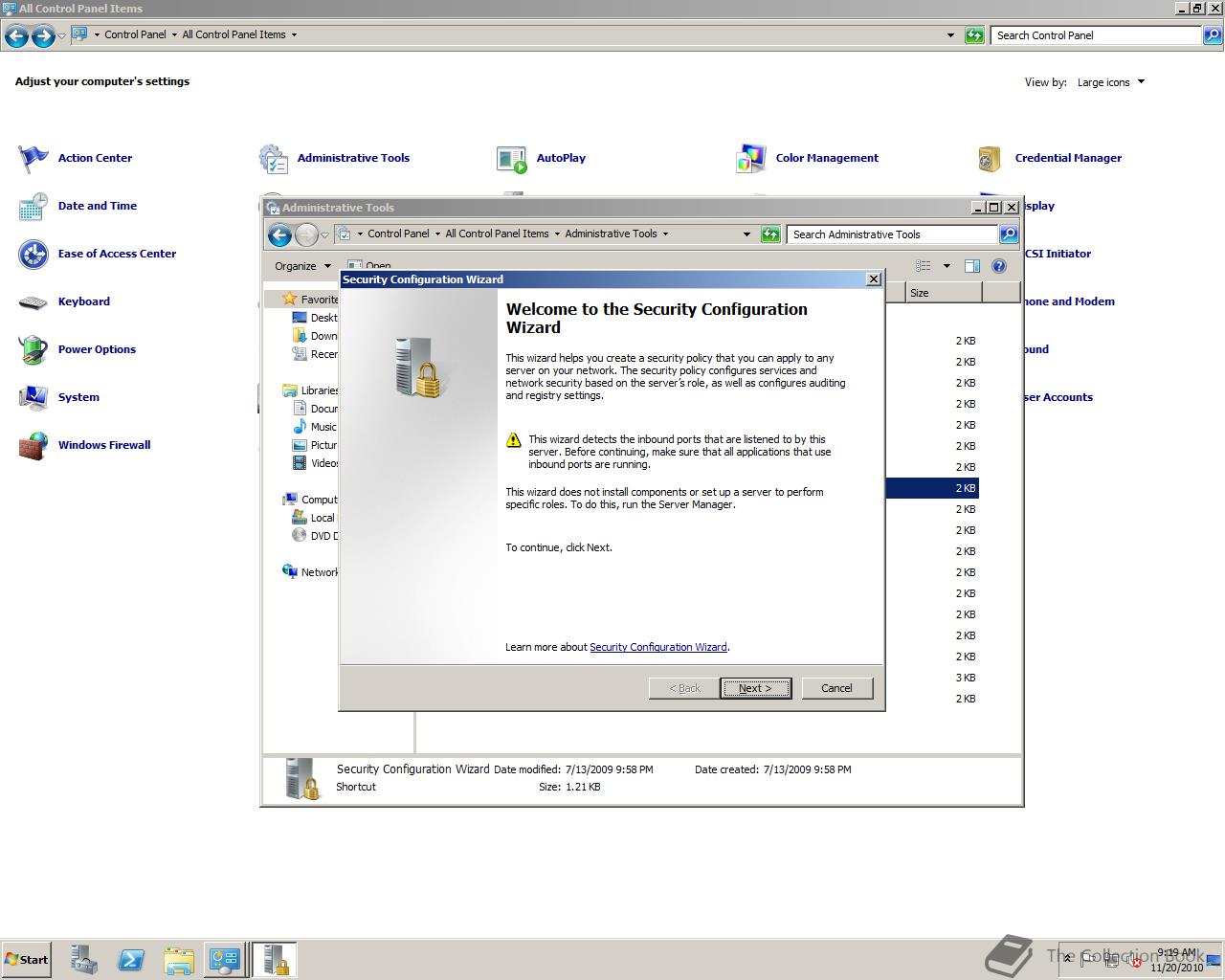Screen dimensions: 1225x980
Task: Select the 3 KB file row
Action: 966,678
